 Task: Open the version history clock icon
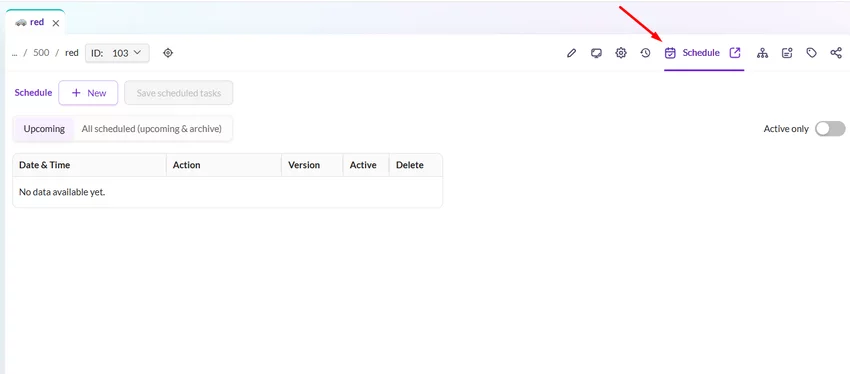[x=645, y=53]
